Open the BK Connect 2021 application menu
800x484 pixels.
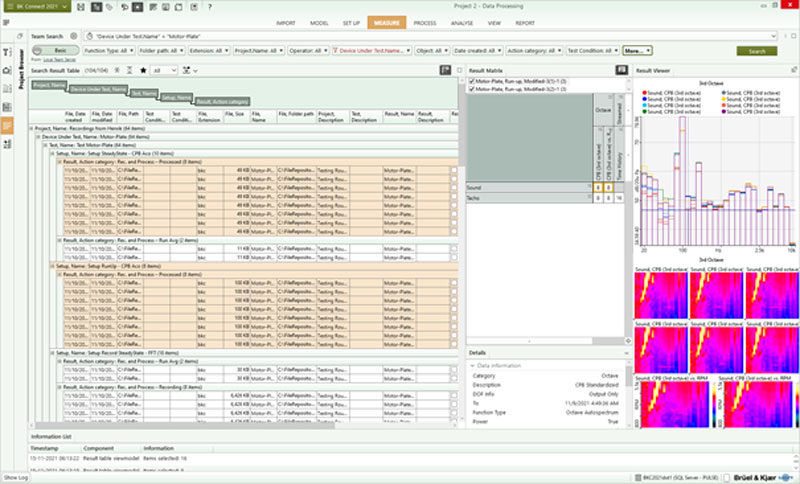coord(37,7)
